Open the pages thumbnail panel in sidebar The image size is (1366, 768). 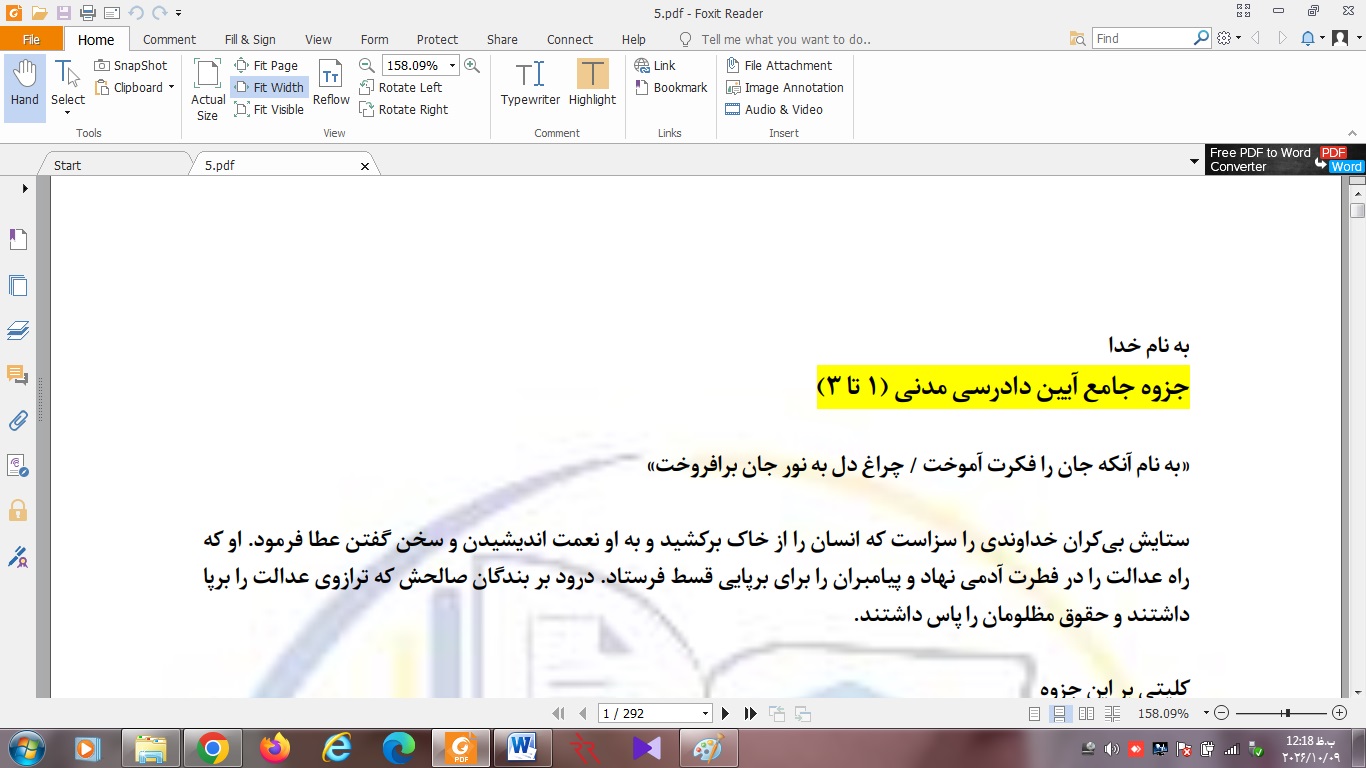pyautogui.click(x=18, y=285)
